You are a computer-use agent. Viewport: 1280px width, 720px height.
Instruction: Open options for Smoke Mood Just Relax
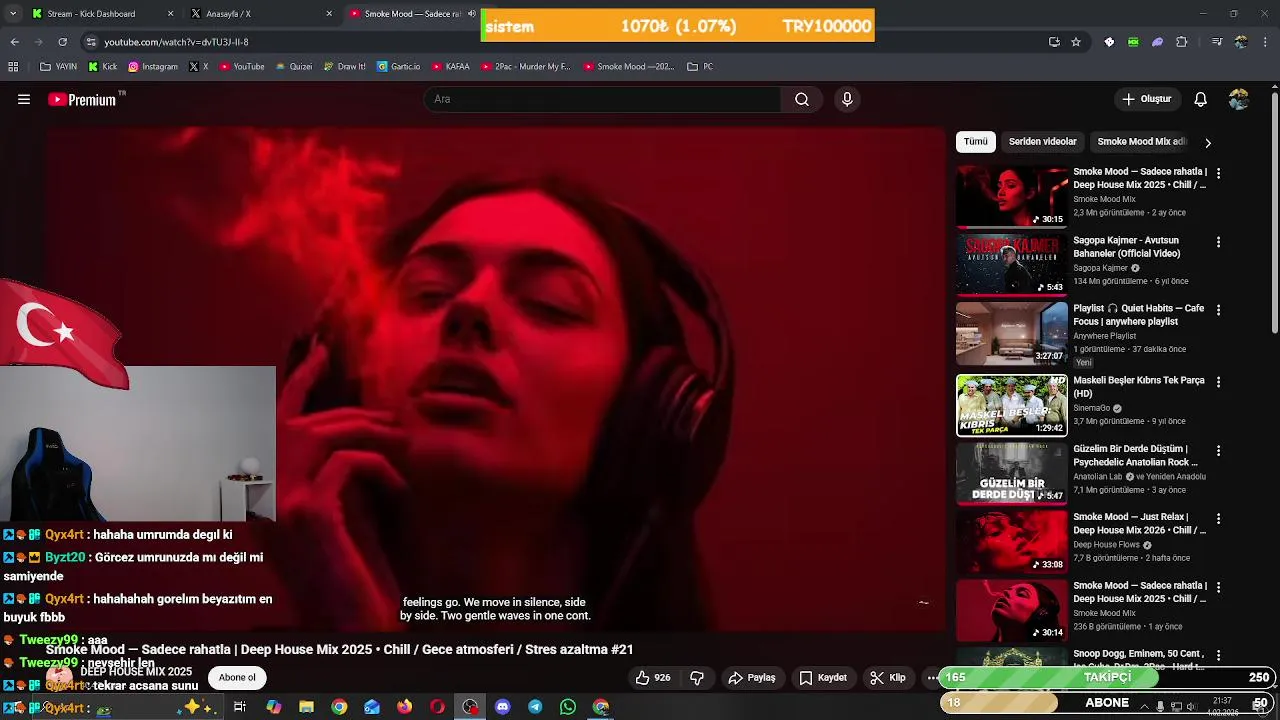(1218, 519)
